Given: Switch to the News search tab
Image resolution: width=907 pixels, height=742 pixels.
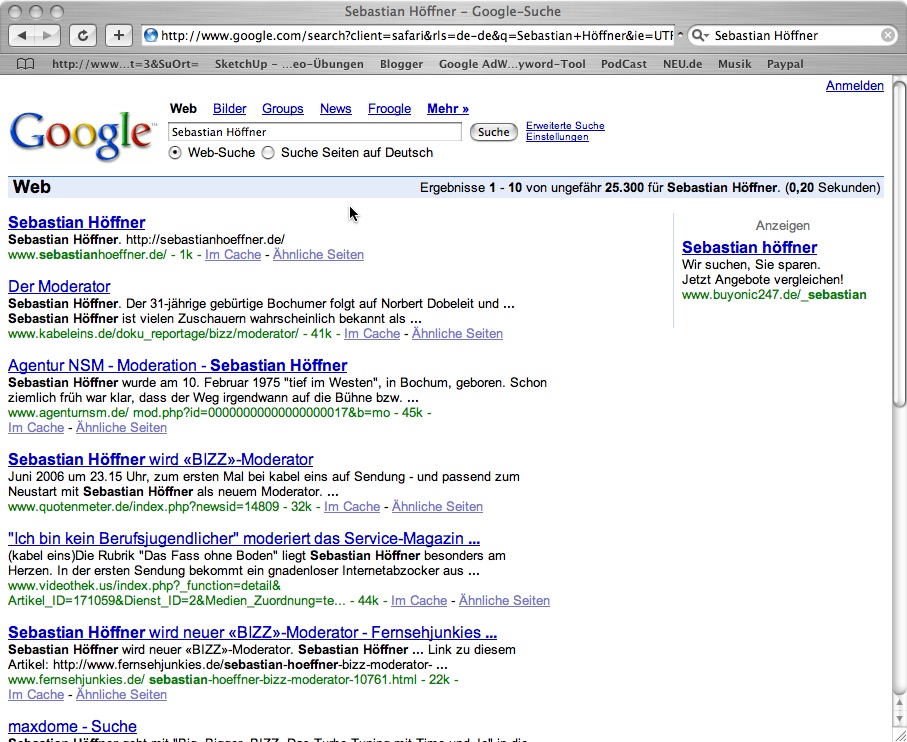Looking at the screenshot, I should [335, 109].
